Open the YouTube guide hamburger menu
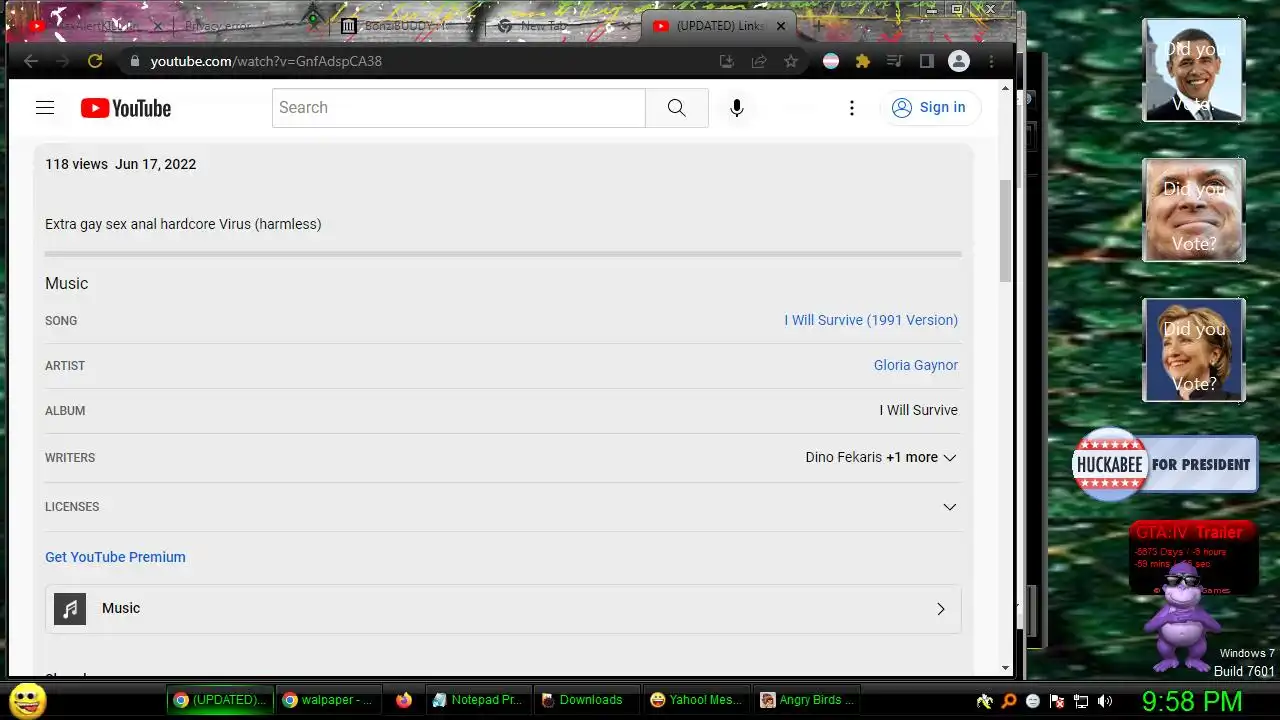 45,108
